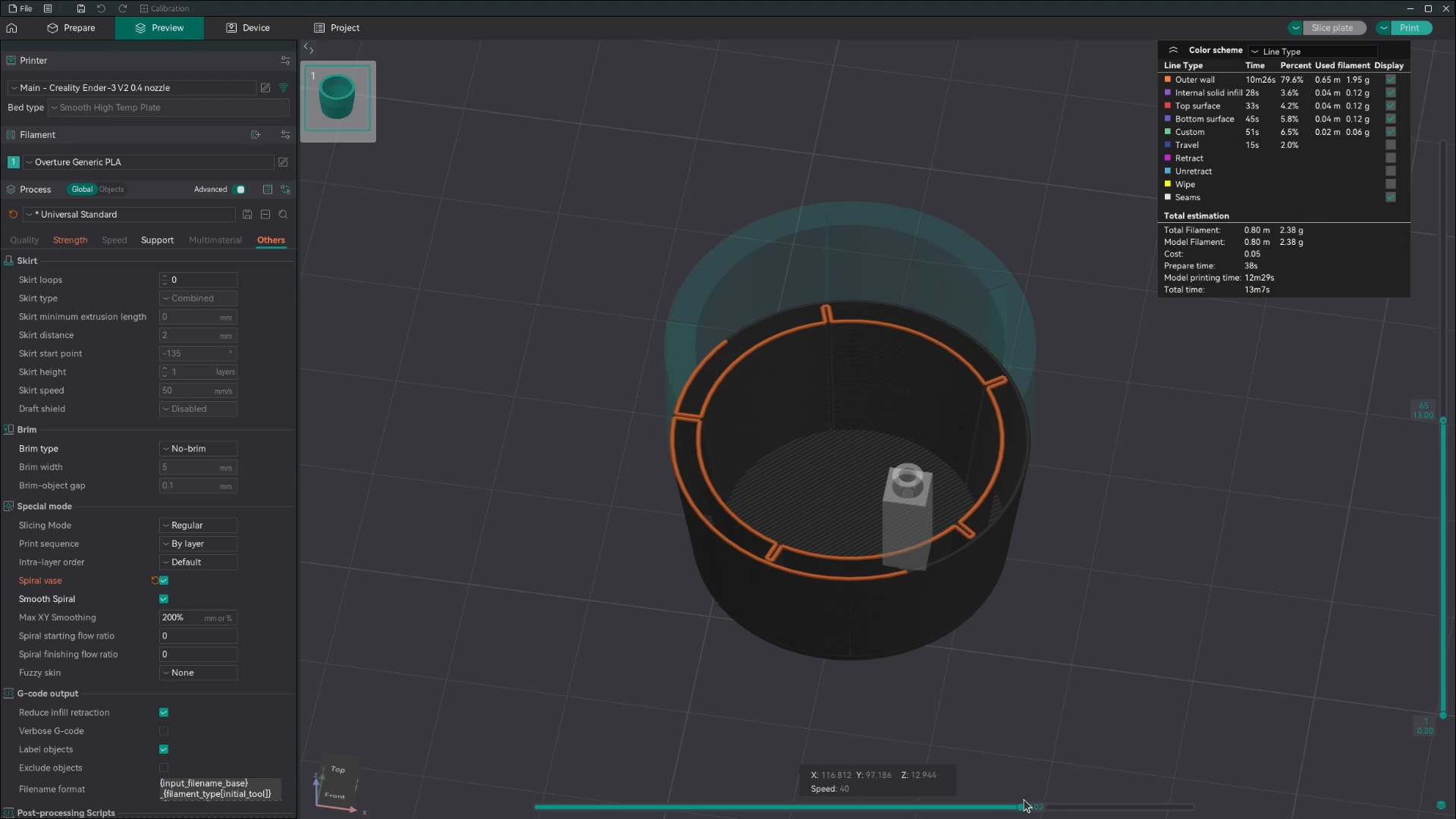Add a filament with plus icon
Image resolution: width=1456 pixels, height=819 pixels.
(256, 135)
